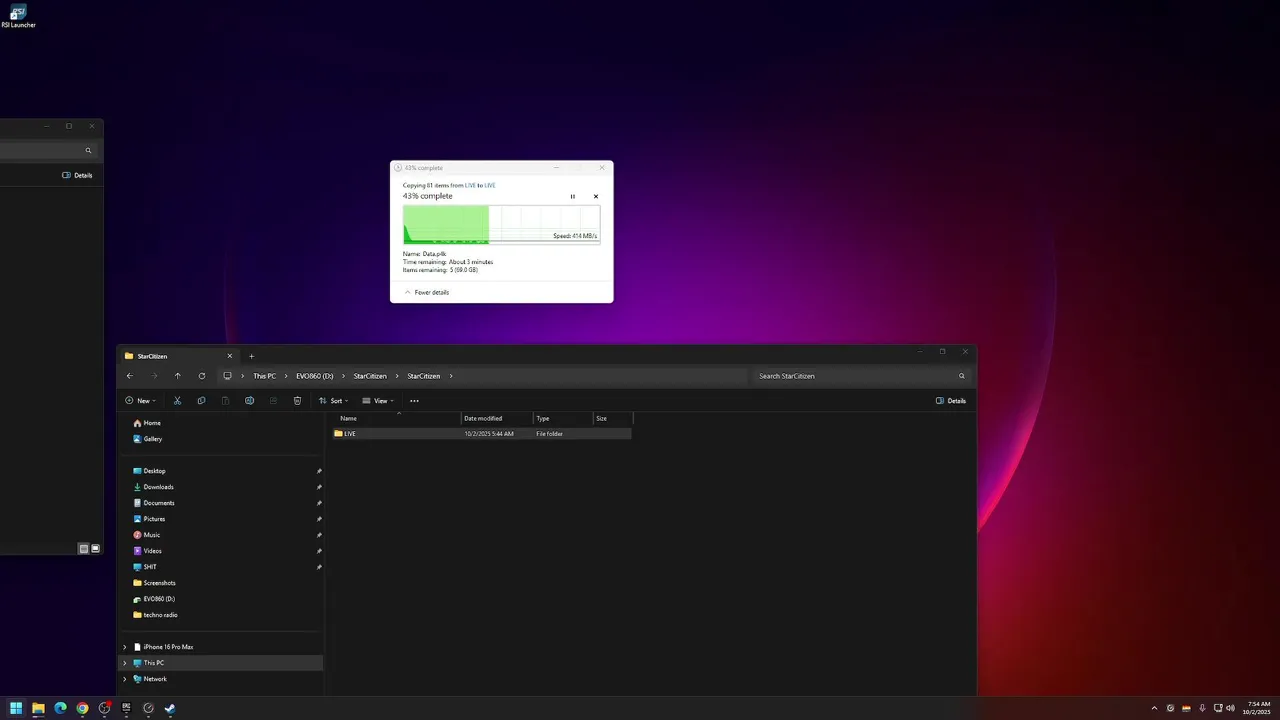Click the Rename icon in Explorer toolbar

pyautogui.click(x=249, y=401)
